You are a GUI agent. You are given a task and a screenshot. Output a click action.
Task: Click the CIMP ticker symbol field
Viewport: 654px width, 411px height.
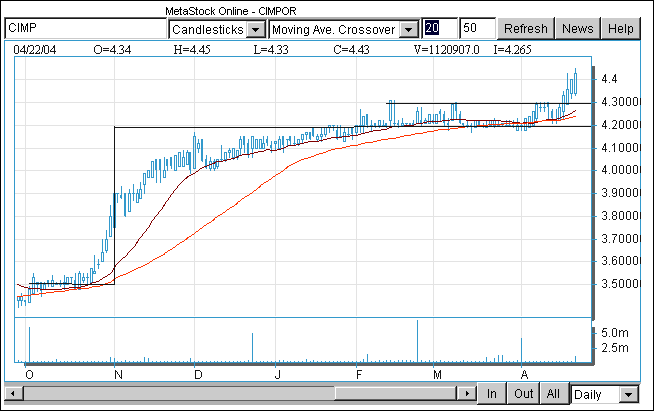(x=86, y=28)
